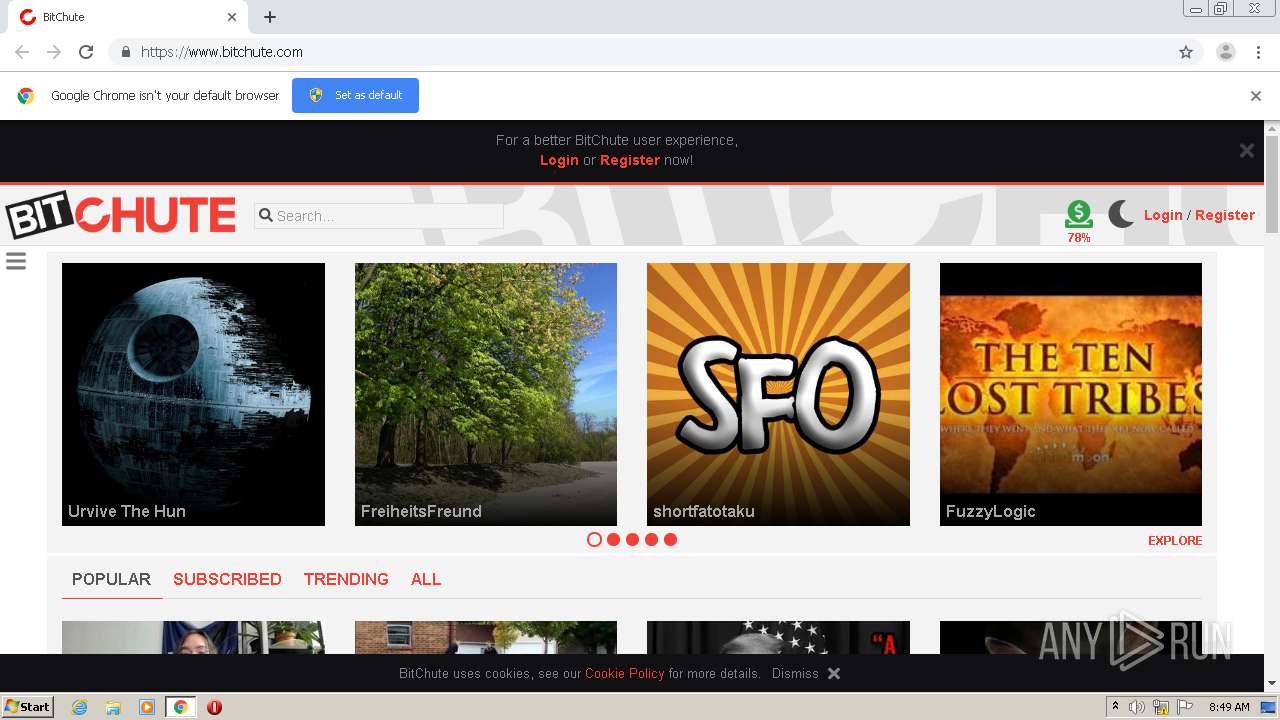1280x720 pixels.
Task: Select the fourth carousel dot
Action: click(x=651, y=539)
